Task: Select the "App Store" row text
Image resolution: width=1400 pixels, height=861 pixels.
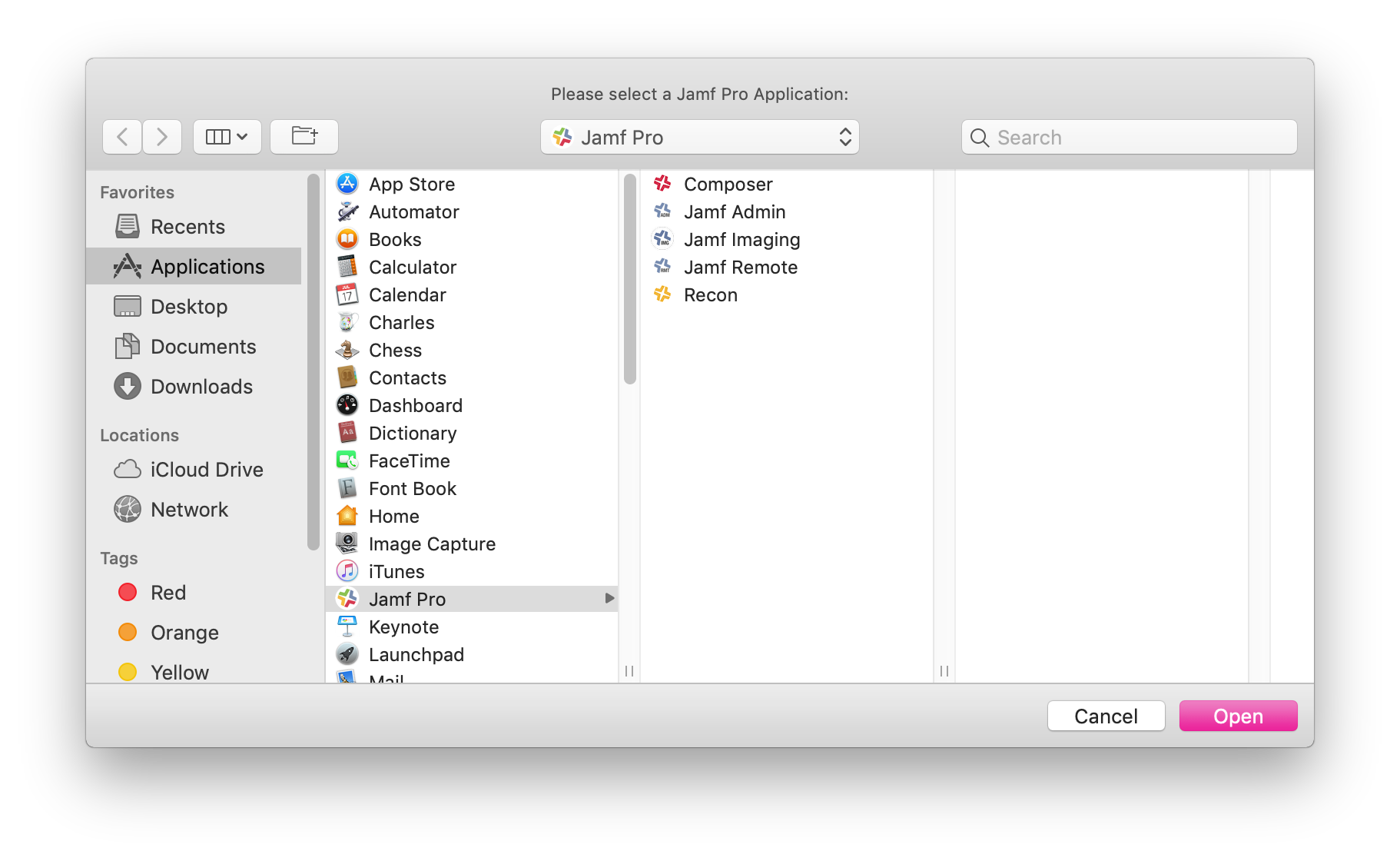Action: coord(412,184)
